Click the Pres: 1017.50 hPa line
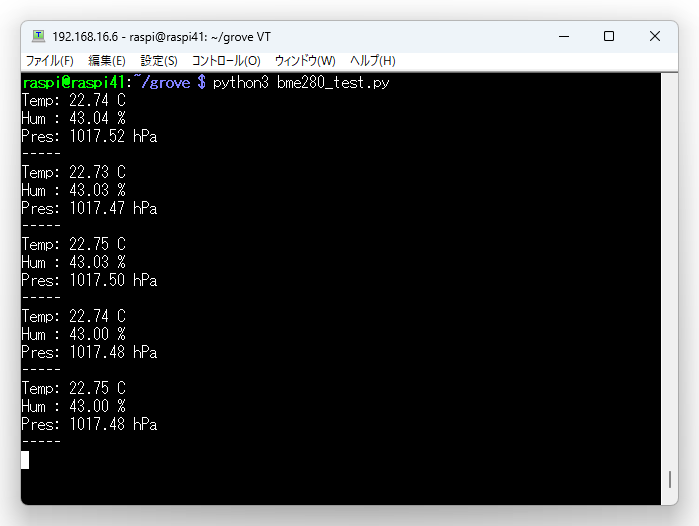Viewport: 699px width, 526px height. click(89, 280)
